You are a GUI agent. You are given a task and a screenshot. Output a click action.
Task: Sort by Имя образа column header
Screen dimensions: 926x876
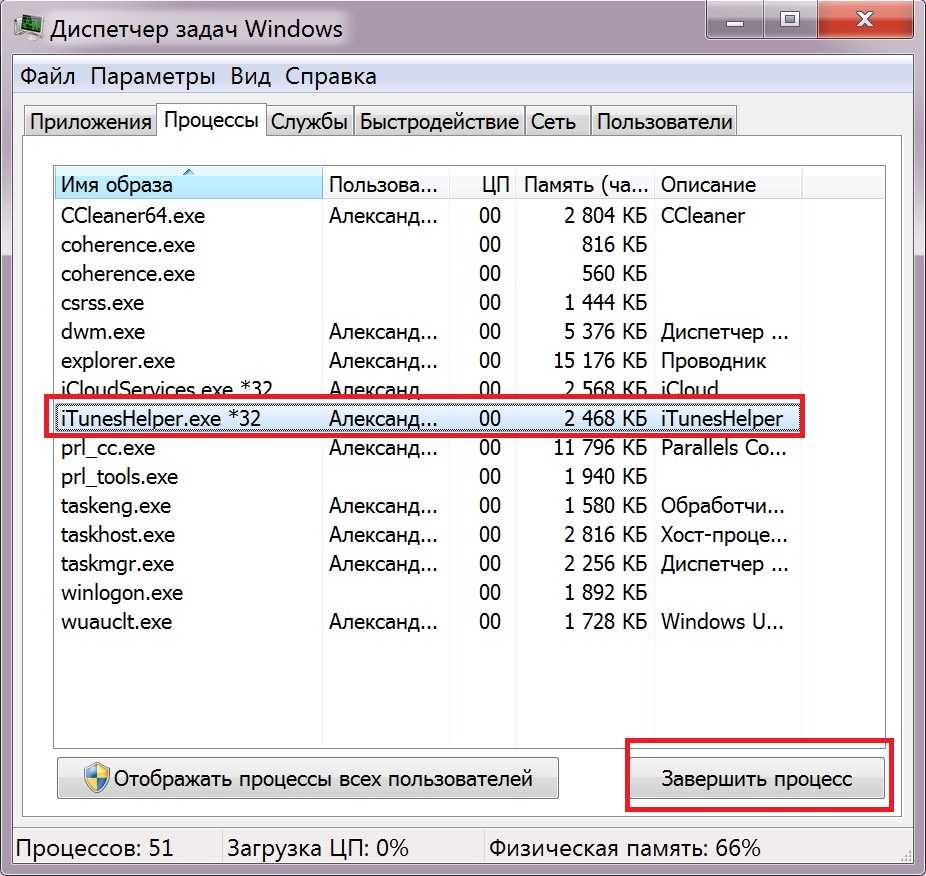[188, 184]
